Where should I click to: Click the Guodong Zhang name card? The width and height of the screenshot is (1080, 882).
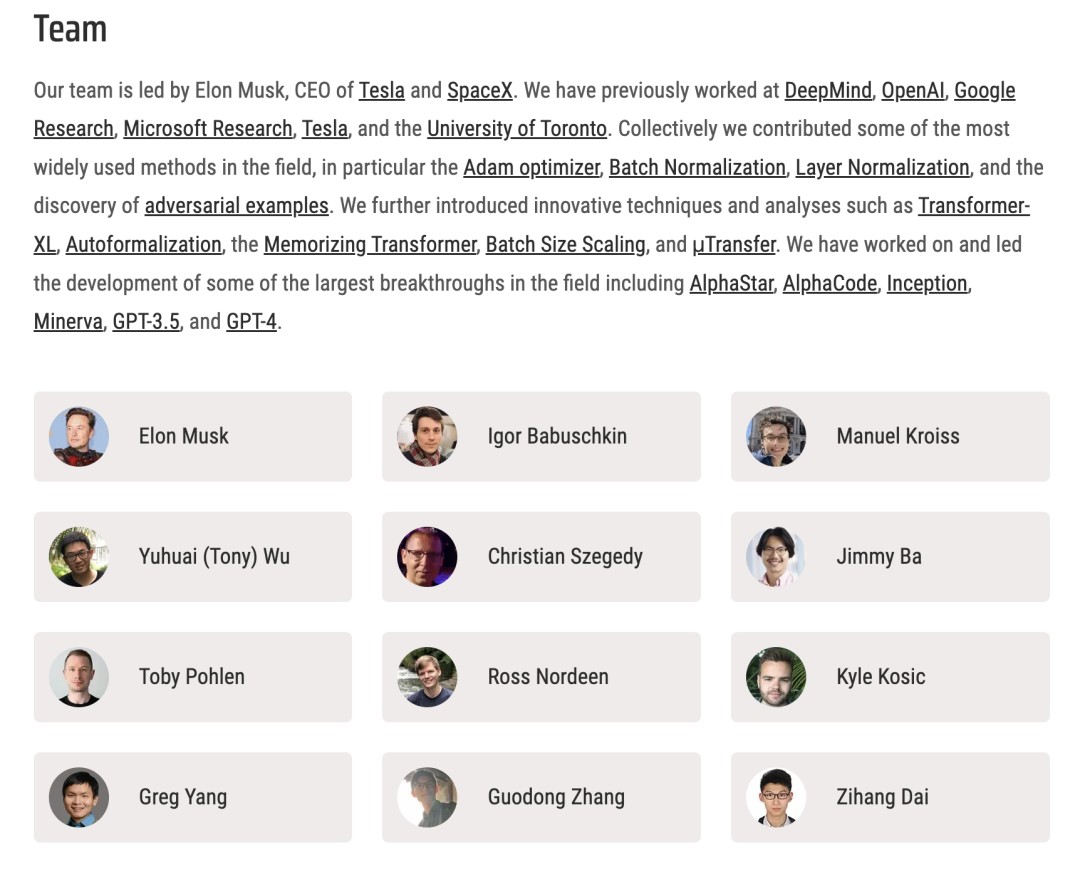pyautogui.click(x=541, y=797)
